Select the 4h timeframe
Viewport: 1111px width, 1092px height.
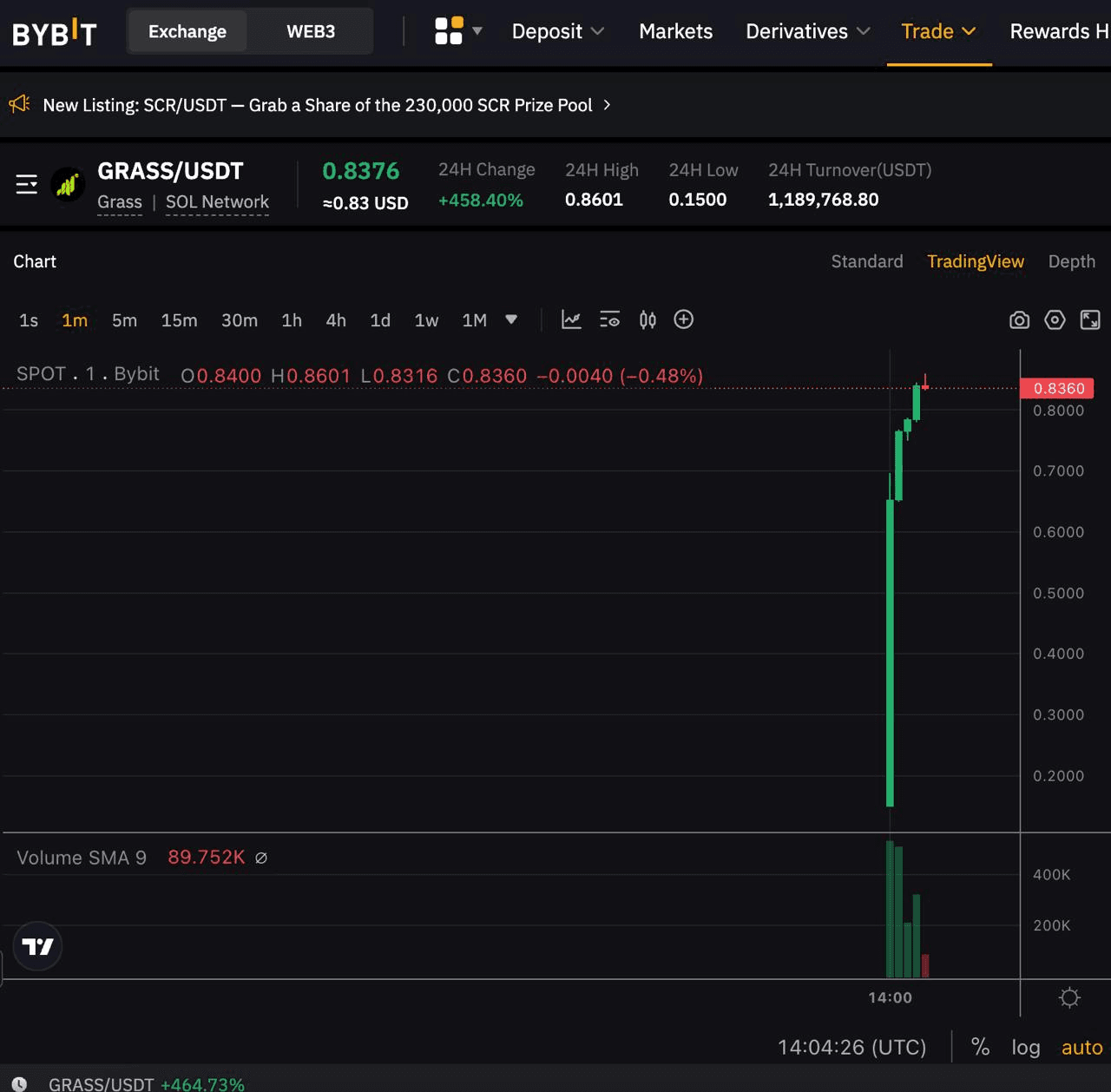click(336, 320)
